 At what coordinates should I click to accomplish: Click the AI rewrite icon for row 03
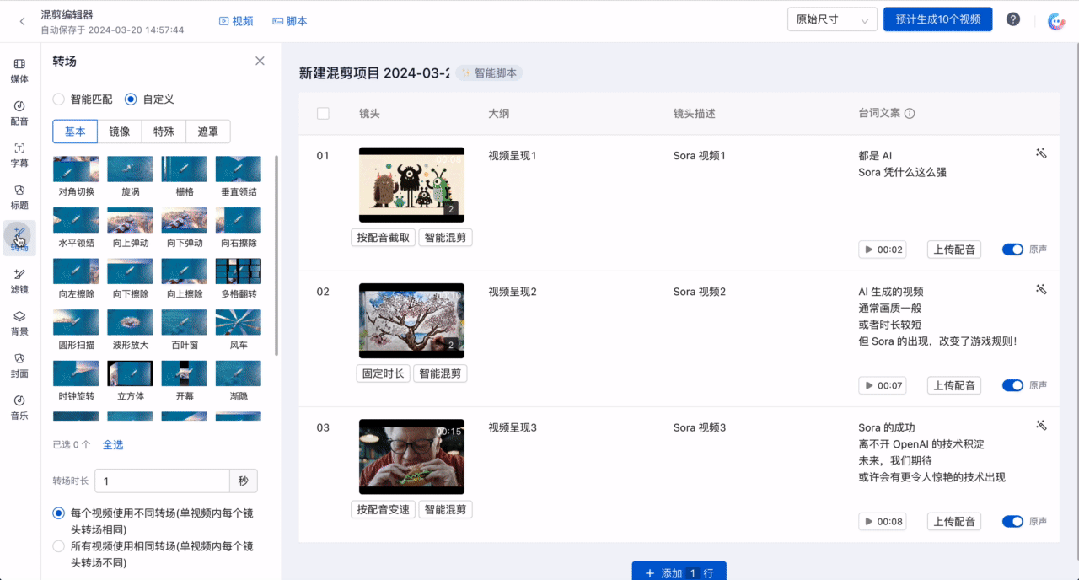pos(1041,426)
